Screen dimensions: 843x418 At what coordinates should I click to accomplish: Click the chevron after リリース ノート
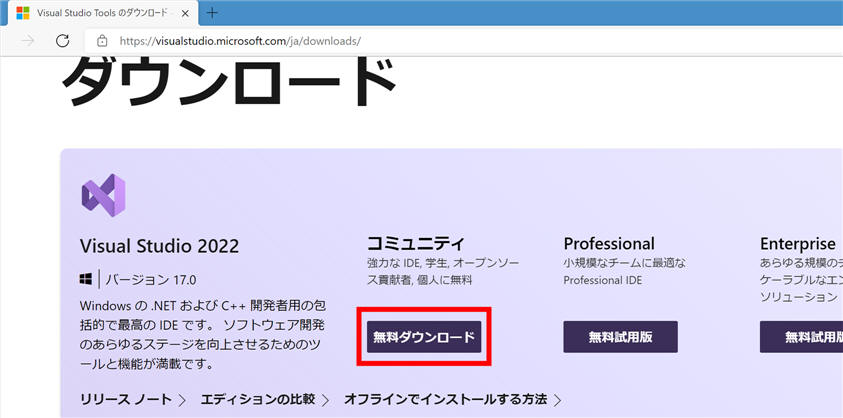coord(182,400)
